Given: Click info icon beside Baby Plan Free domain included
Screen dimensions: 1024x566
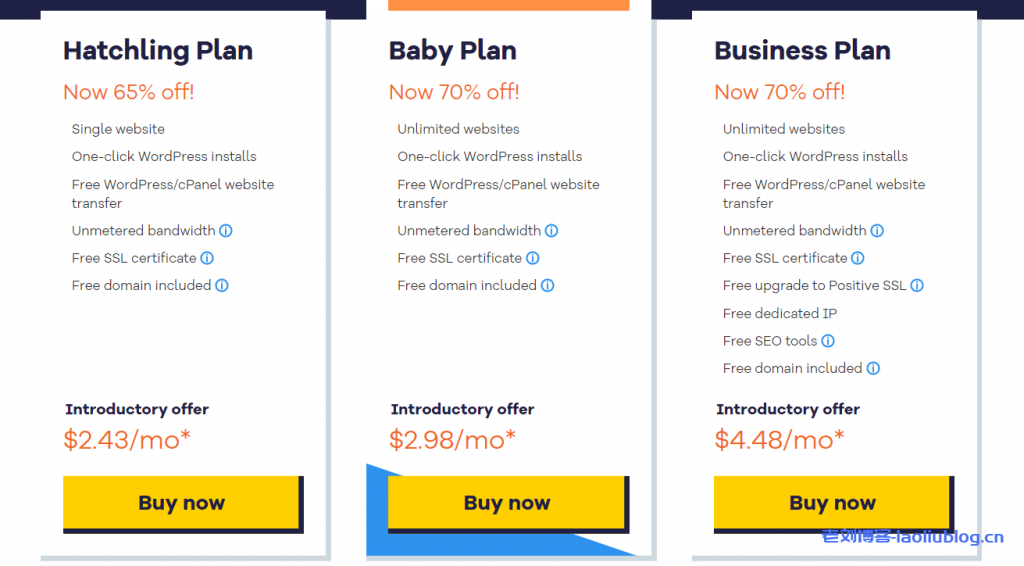Looking at the screenshot, I should pos(548,285).
